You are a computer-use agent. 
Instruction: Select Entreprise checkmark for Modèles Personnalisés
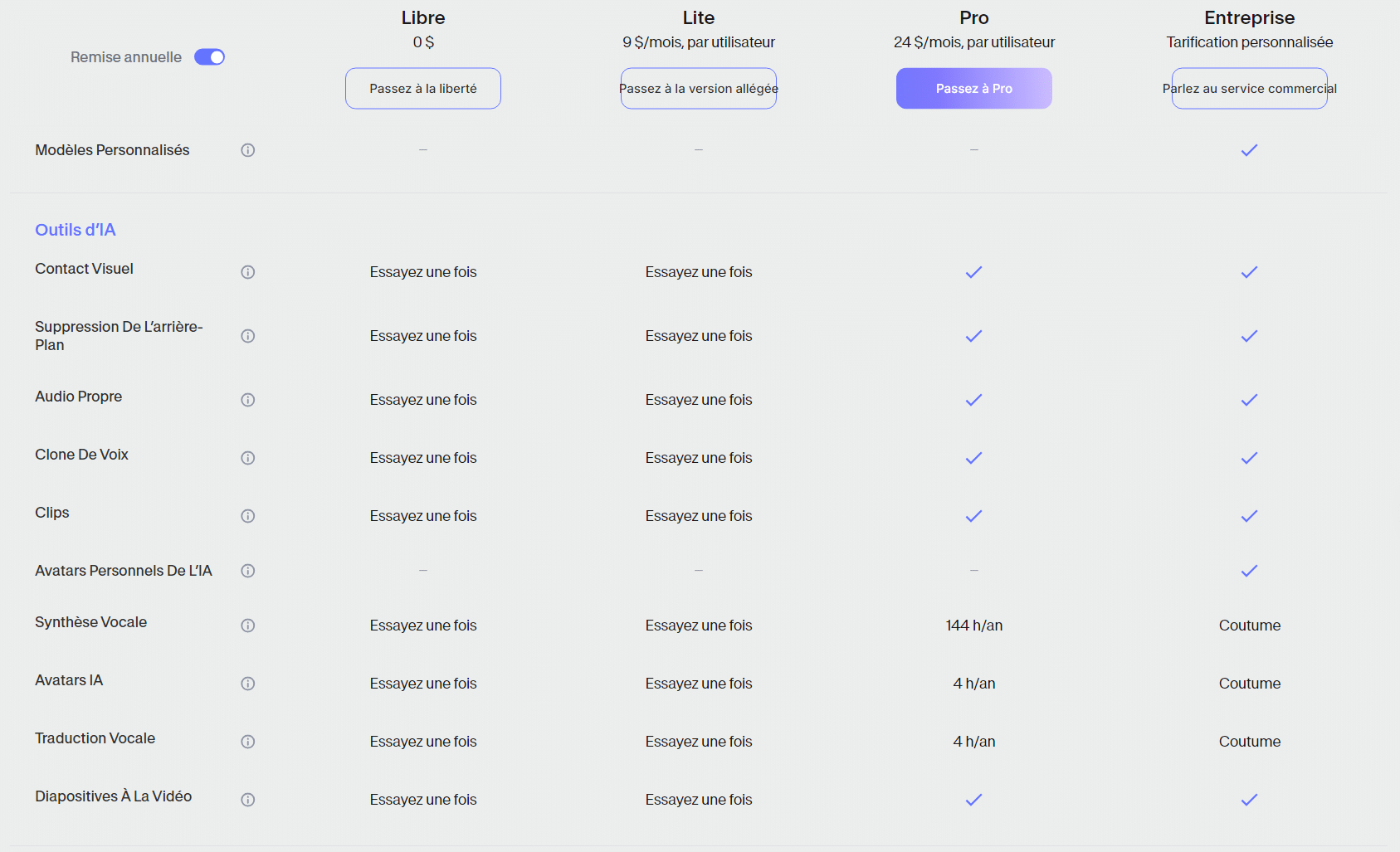(1250, 150)
